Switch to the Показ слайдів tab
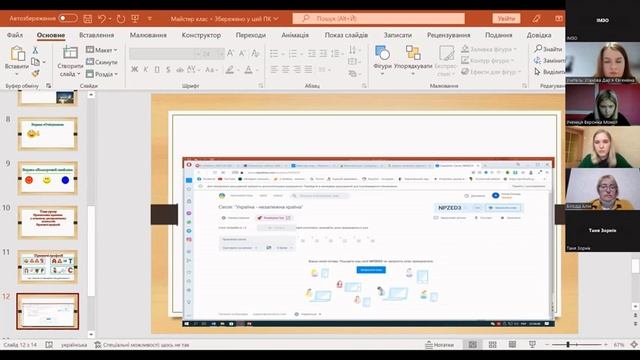 coord(346,35)
